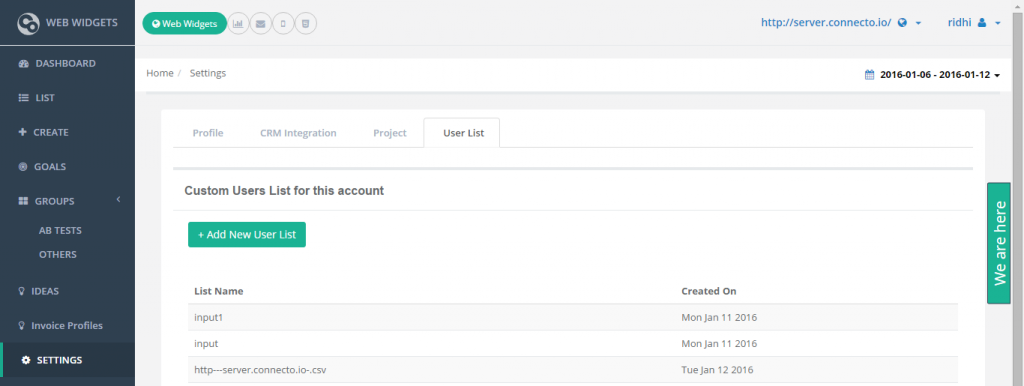
Task: Click the Settings gear icon
Action: point(26,360)
